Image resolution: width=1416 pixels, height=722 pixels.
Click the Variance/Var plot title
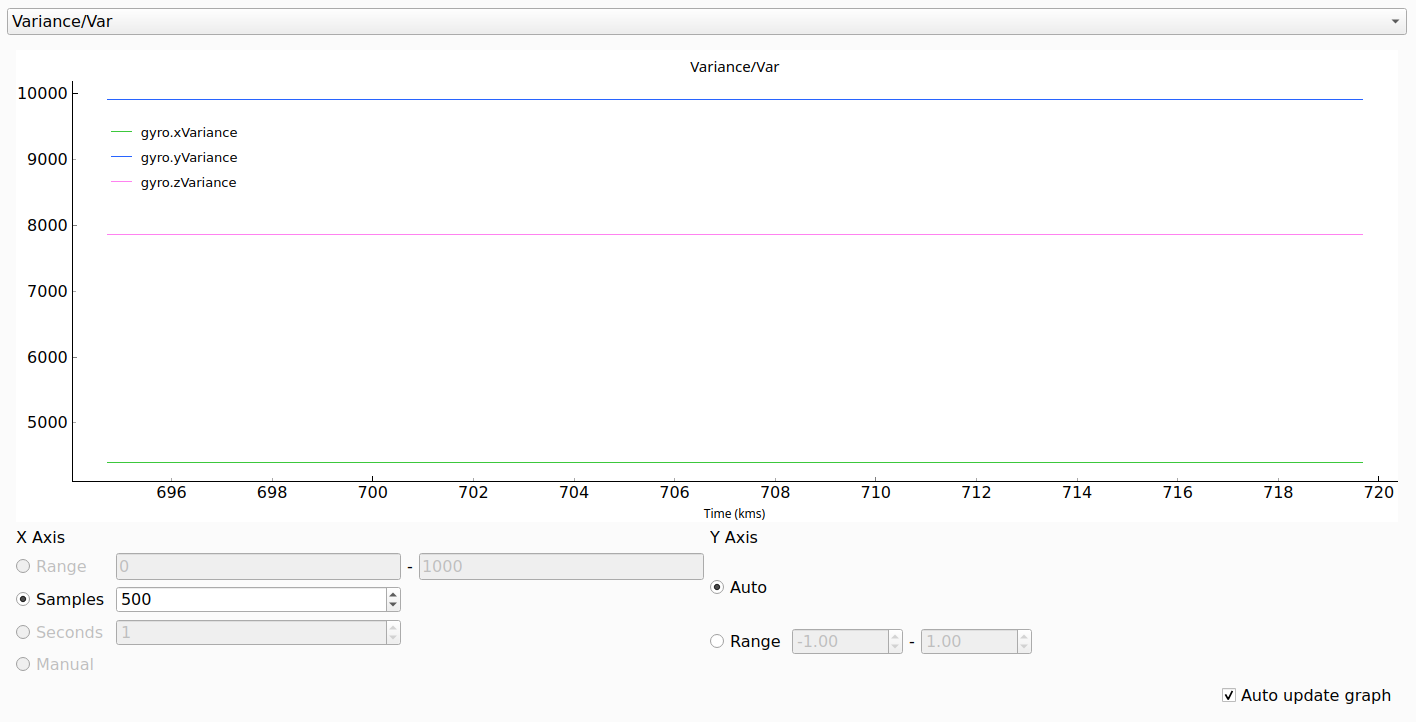734,68
